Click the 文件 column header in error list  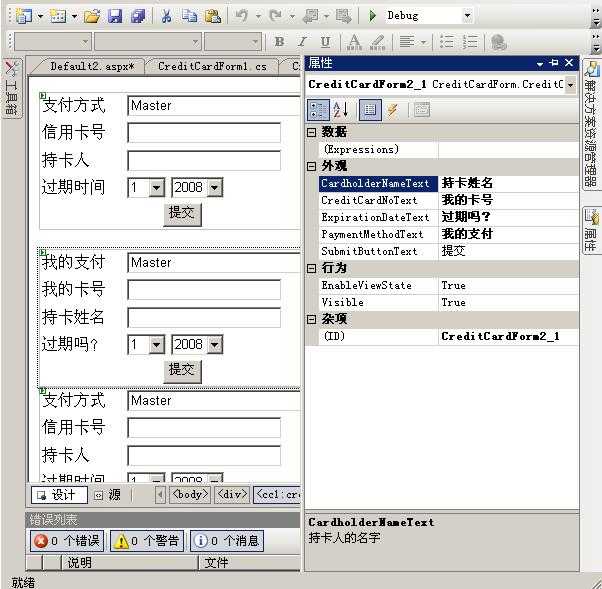(250, 563)
